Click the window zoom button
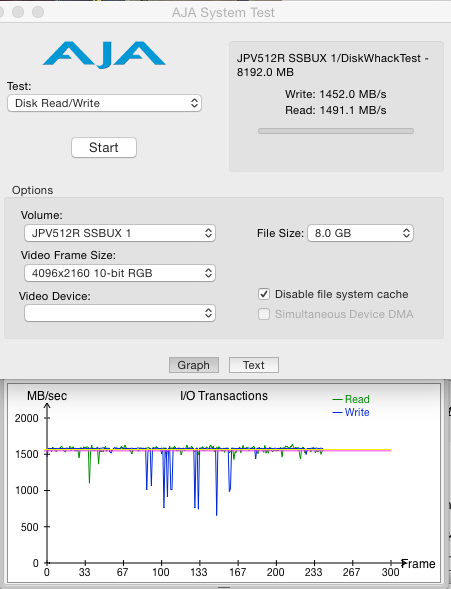Image resolution: width=451 pixels, height=589 pixels. coord(38,12)
